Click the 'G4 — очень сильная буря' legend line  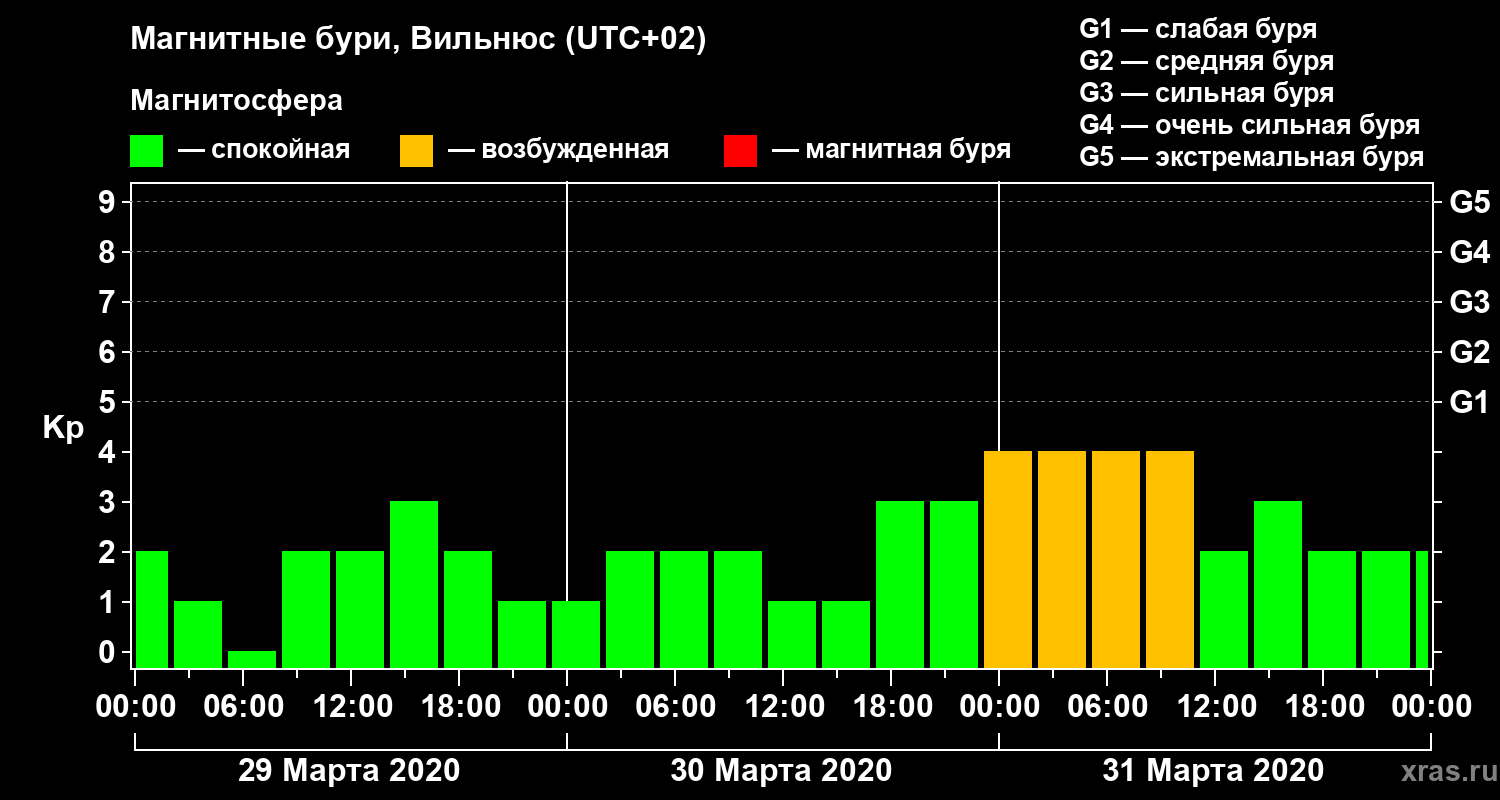pos(1250,125)
